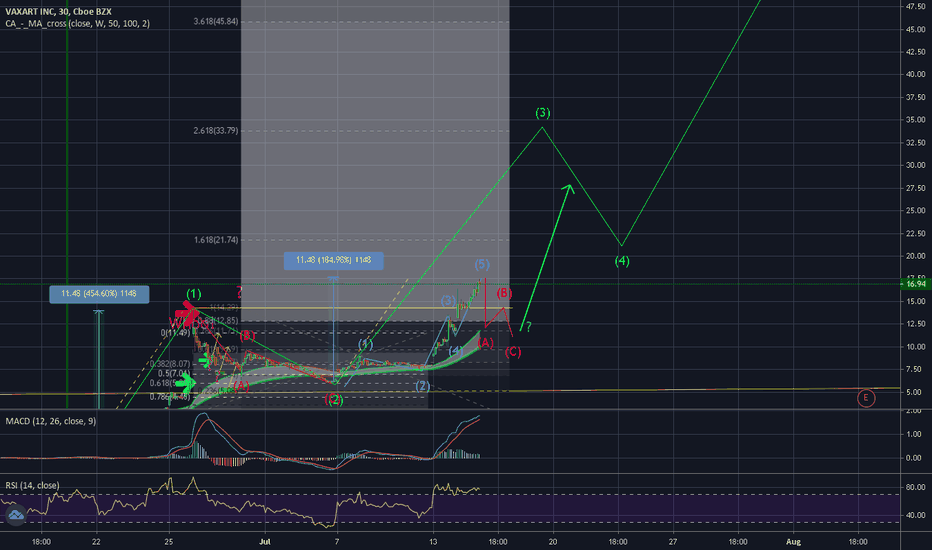Select the green wave (1) label
The image size is (932, 550).
(x=194, y=294)
